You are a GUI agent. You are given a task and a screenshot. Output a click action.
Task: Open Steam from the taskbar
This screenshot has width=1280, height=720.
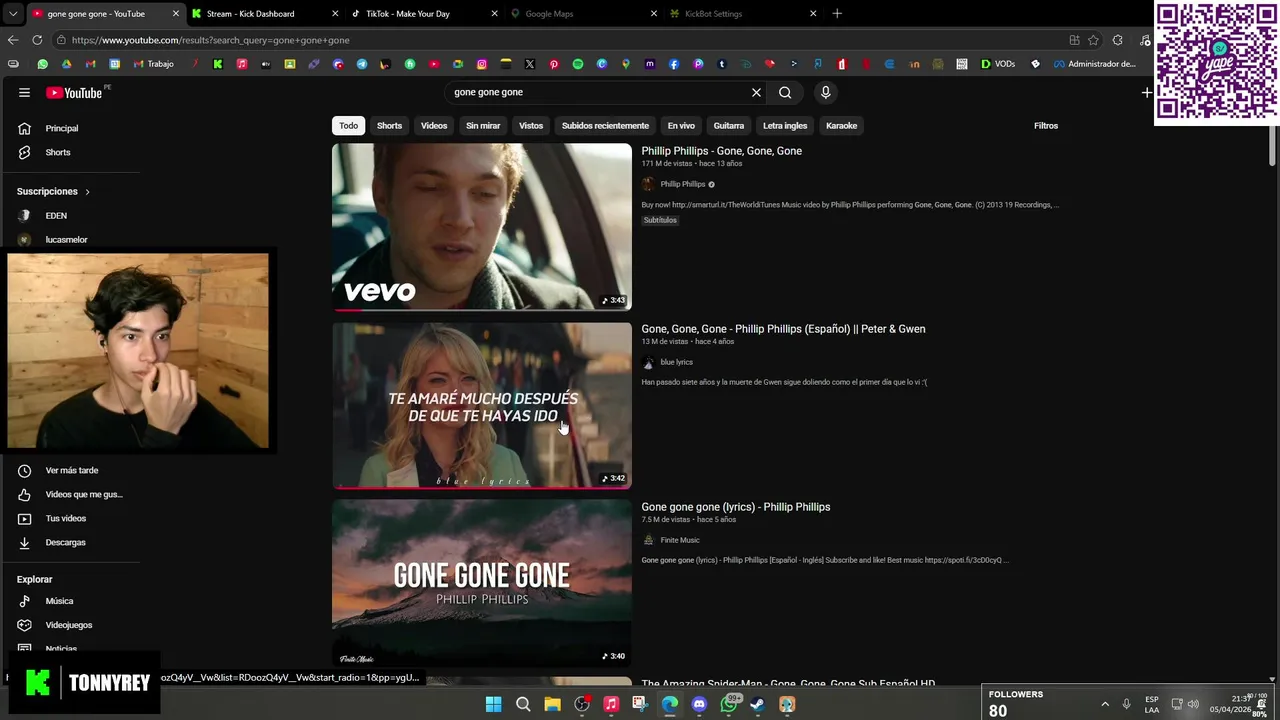[x=758, y=705]
